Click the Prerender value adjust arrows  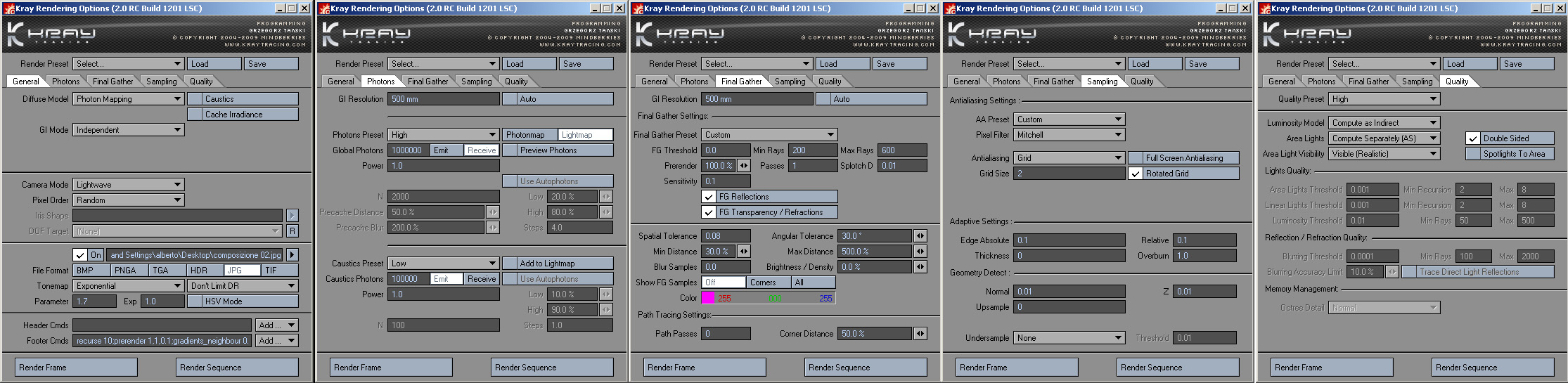pos(743,166)
